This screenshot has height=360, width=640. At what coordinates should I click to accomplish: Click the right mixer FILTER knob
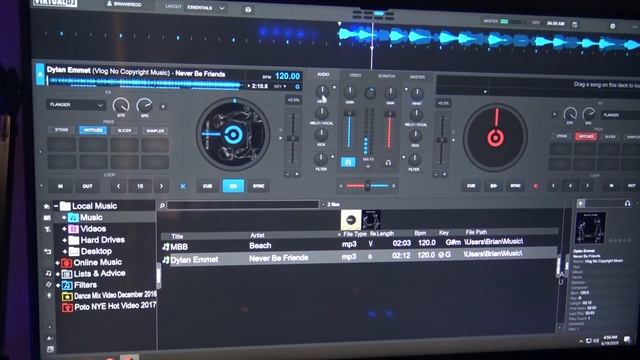click(414, 160)
